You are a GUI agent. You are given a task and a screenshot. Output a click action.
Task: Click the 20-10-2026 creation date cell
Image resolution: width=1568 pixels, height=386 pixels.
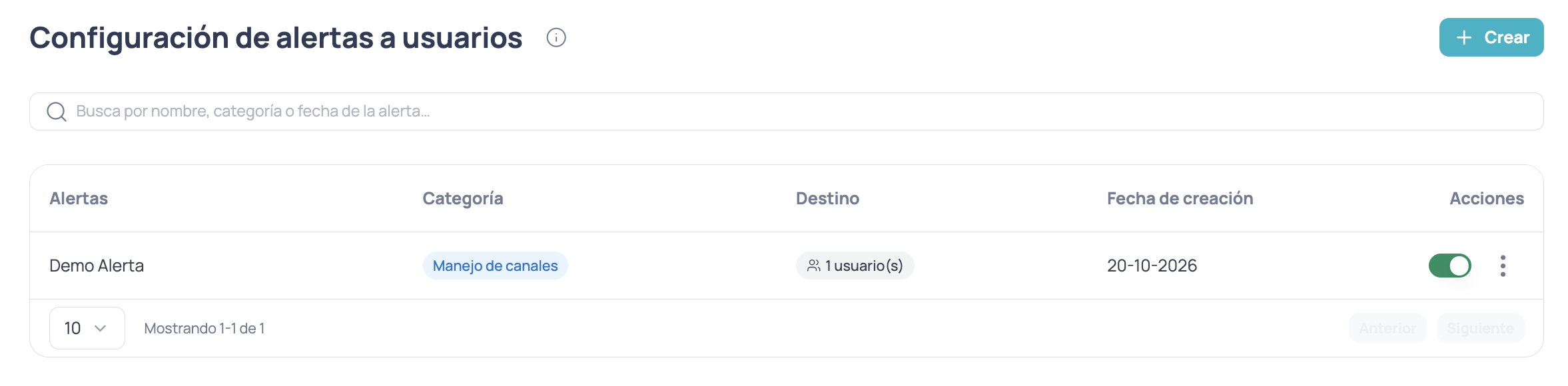tap(1152, 266)
